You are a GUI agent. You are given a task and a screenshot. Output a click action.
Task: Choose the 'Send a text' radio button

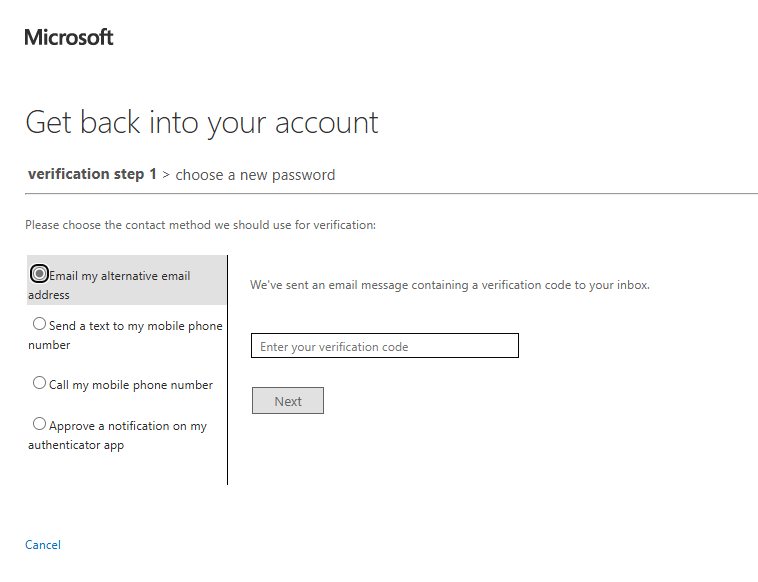(40, 324)
